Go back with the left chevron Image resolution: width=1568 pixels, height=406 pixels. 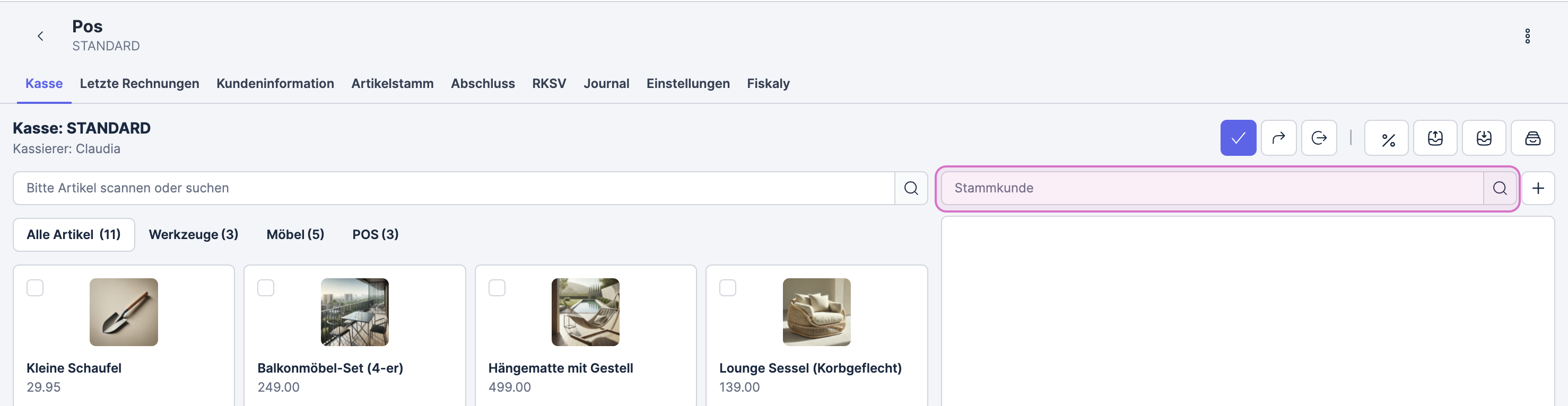[40, 36]
